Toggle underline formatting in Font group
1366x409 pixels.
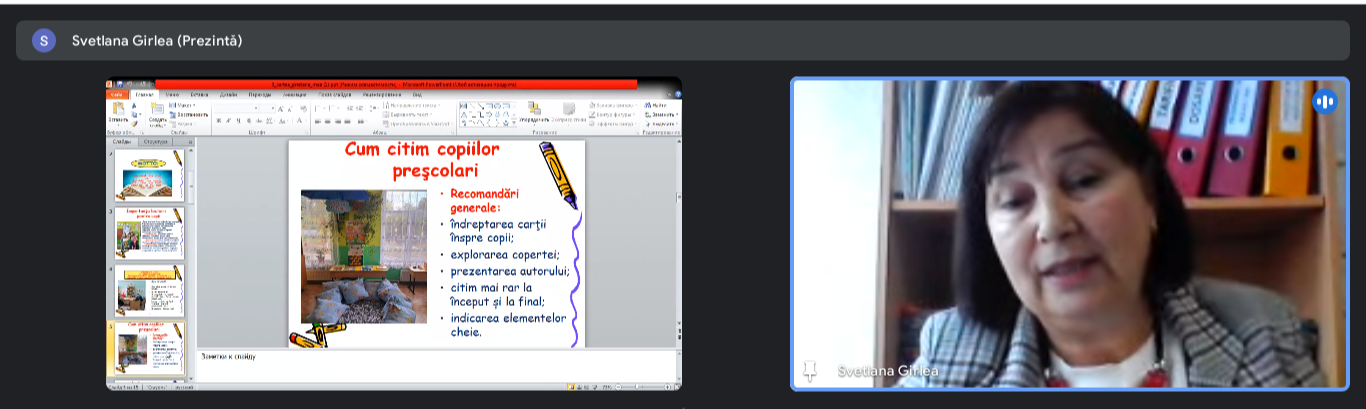coord(238,120)
